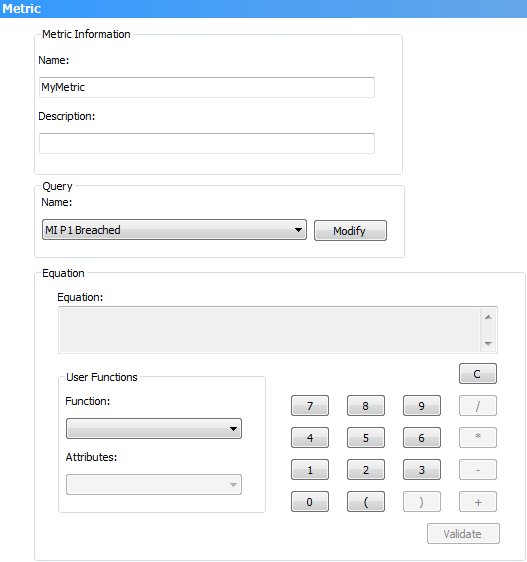Open the Attributes dropdown
Screen dimensions: 527x562
(x=154, y=485)
